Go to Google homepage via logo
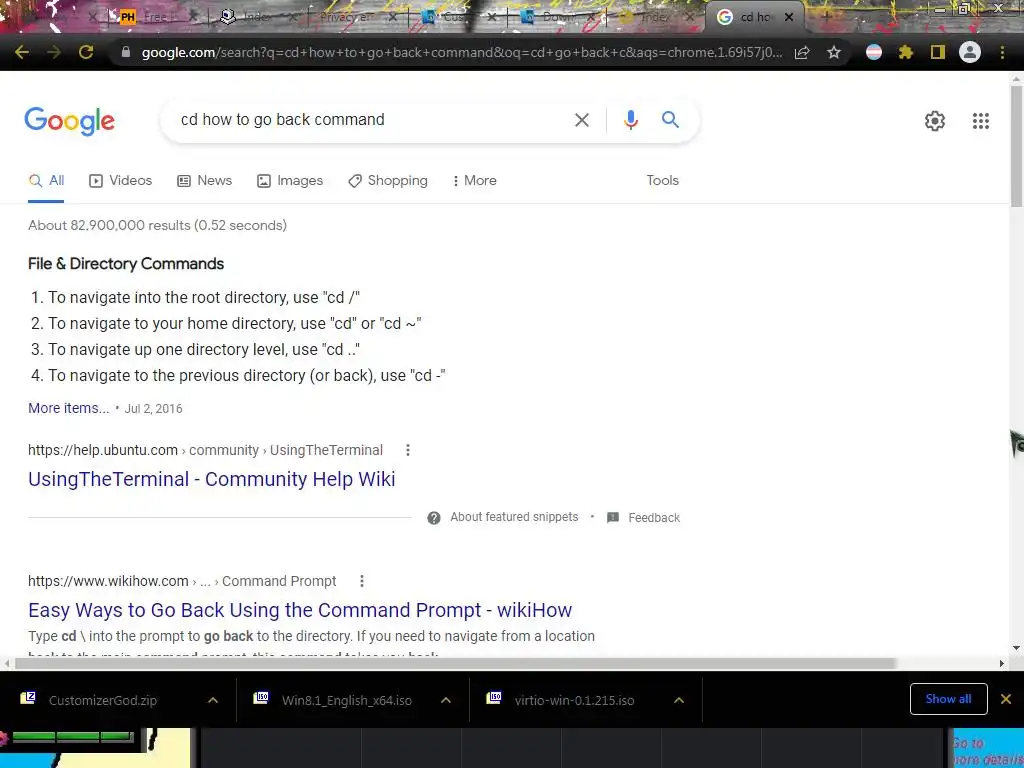 coord(69,121)
